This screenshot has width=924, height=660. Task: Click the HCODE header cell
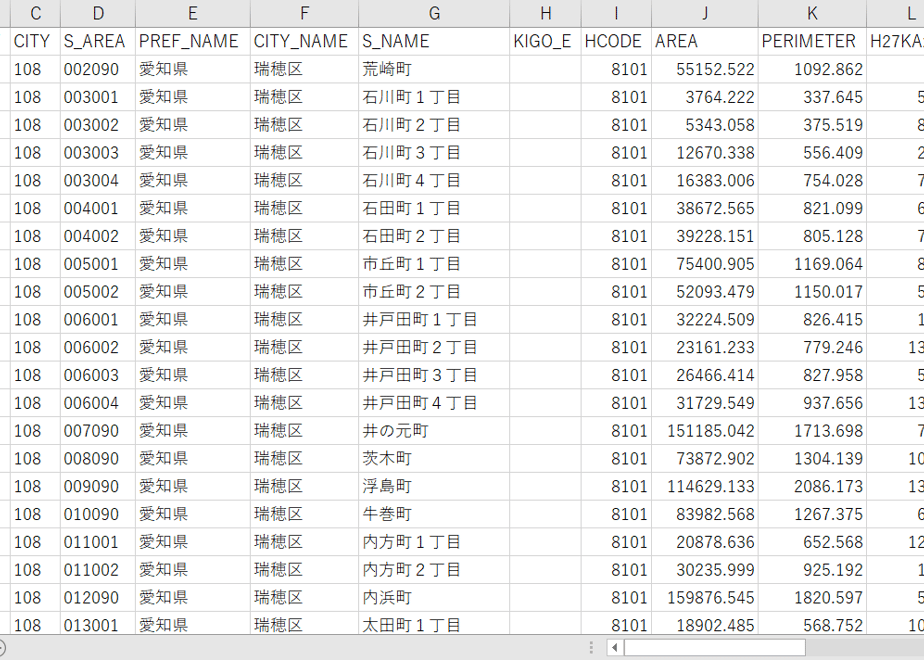[616, 41]
